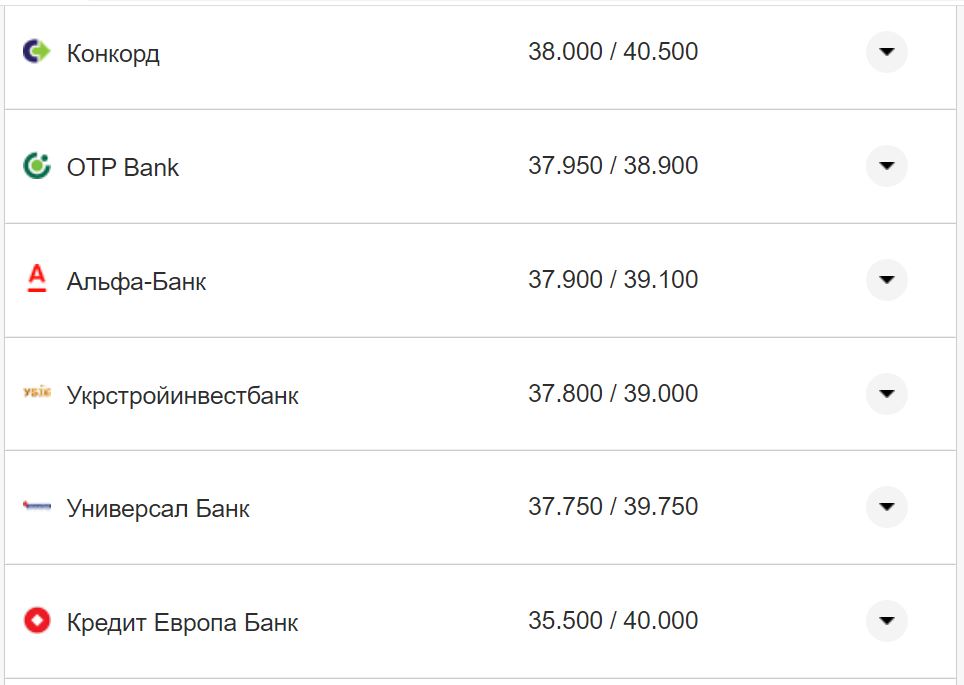The width and height of the screenshot is (964, 685).
Task: Open the Укрстройинвестбанк name link
Action: 182,395
